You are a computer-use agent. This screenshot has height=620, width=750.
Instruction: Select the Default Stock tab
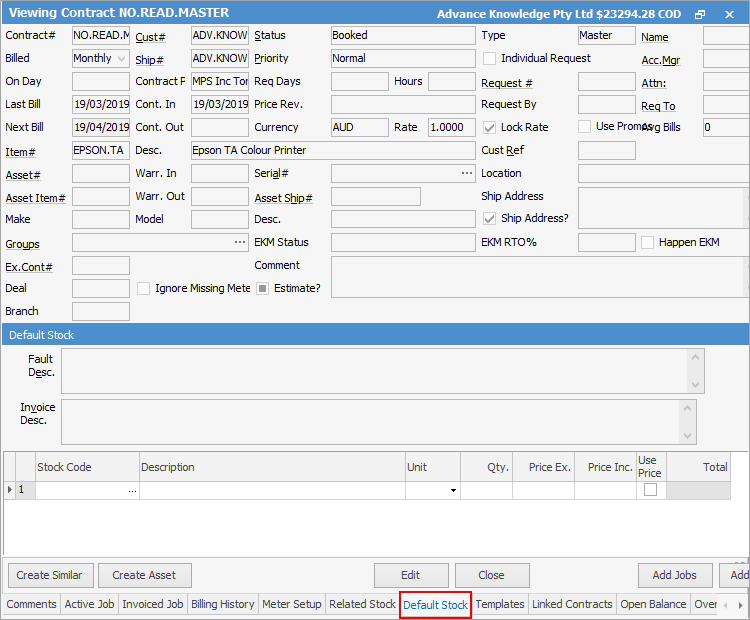[x=435, y=605]
